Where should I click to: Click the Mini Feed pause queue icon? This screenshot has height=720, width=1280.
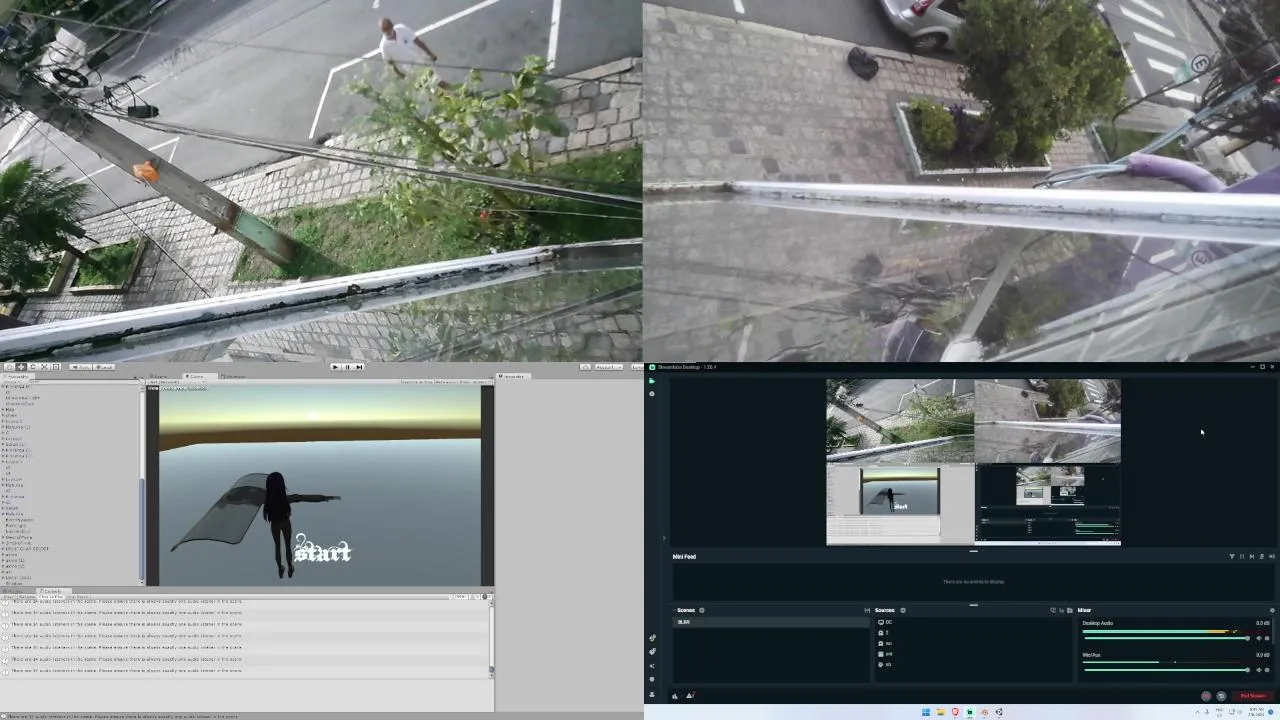point(1241,556)
